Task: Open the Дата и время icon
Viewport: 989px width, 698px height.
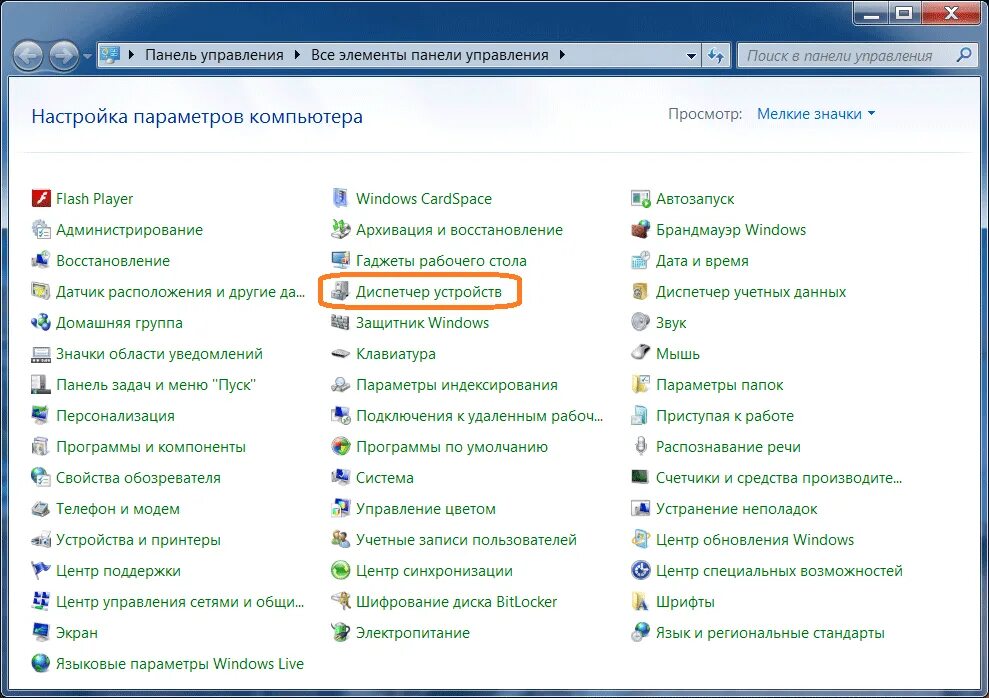Action: [641, 260]
